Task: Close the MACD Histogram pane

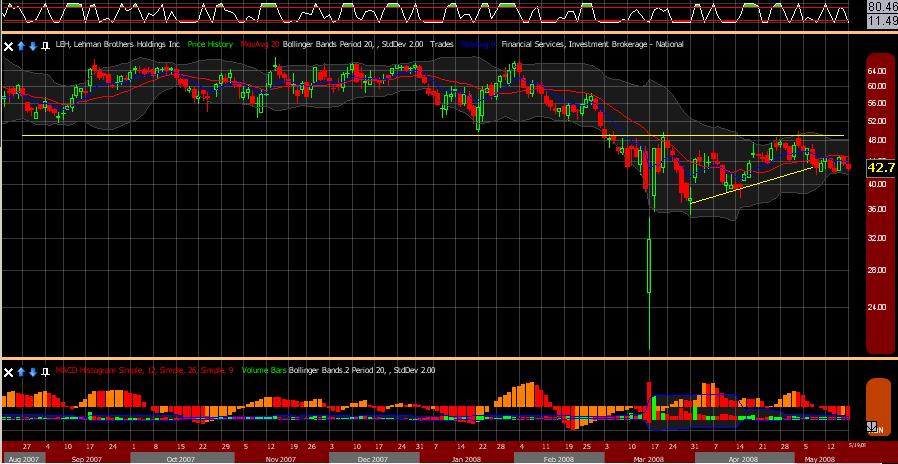Action: click(x=9, y=372)
